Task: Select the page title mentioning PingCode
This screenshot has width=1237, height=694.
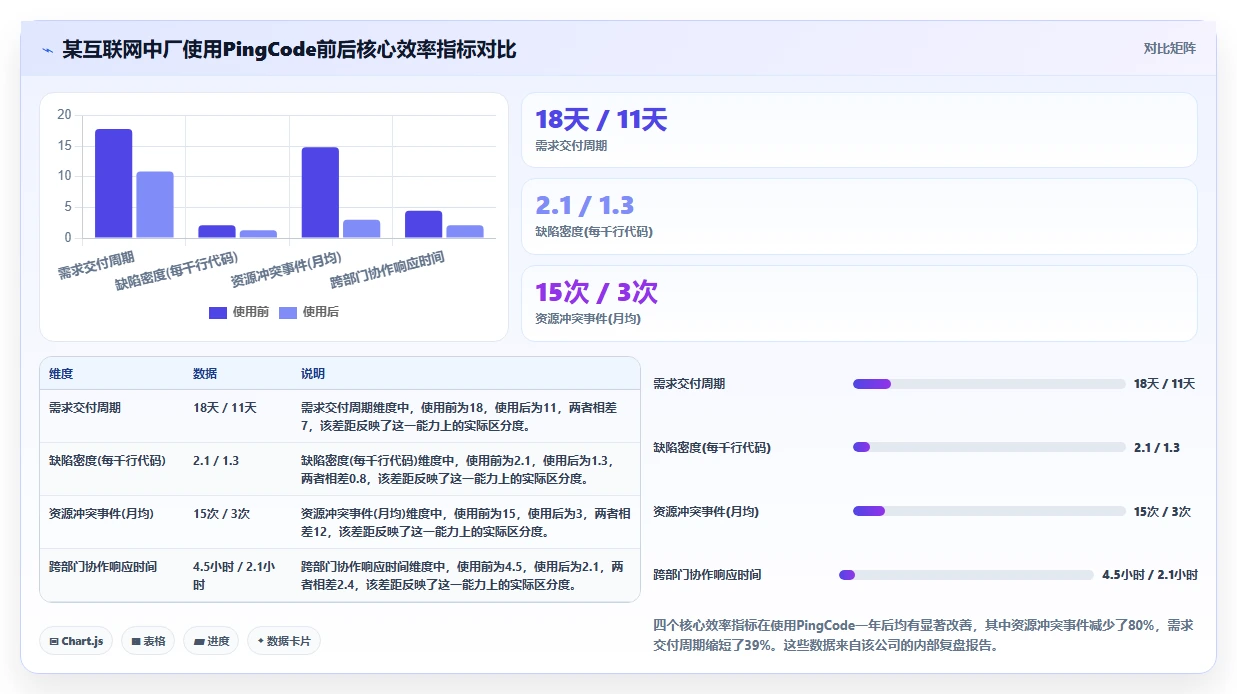Action: (x=289, y=49)
